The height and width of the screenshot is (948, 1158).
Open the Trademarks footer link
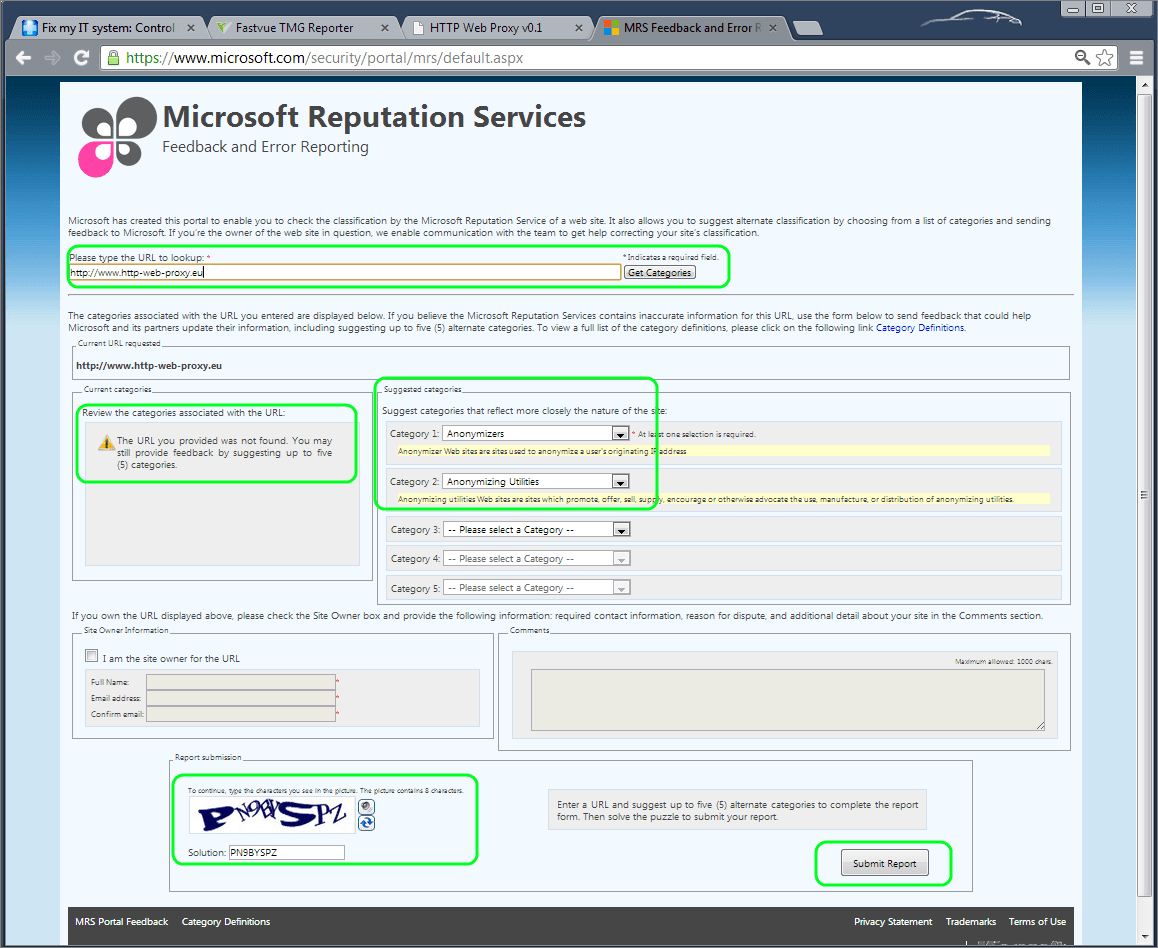tap(970, 921)
